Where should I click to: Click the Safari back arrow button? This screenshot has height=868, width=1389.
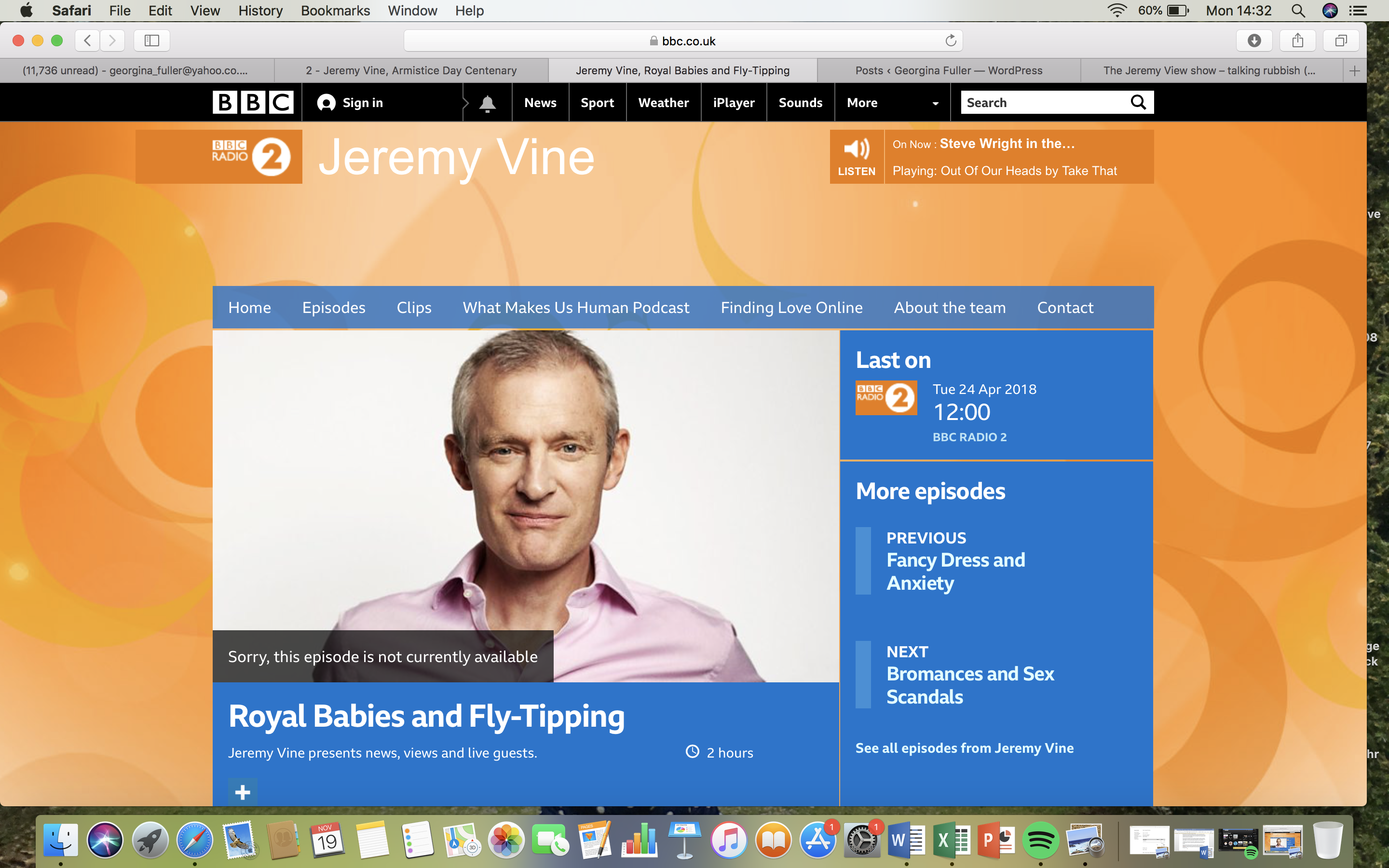pyautogui.click(x=87, y=40)
